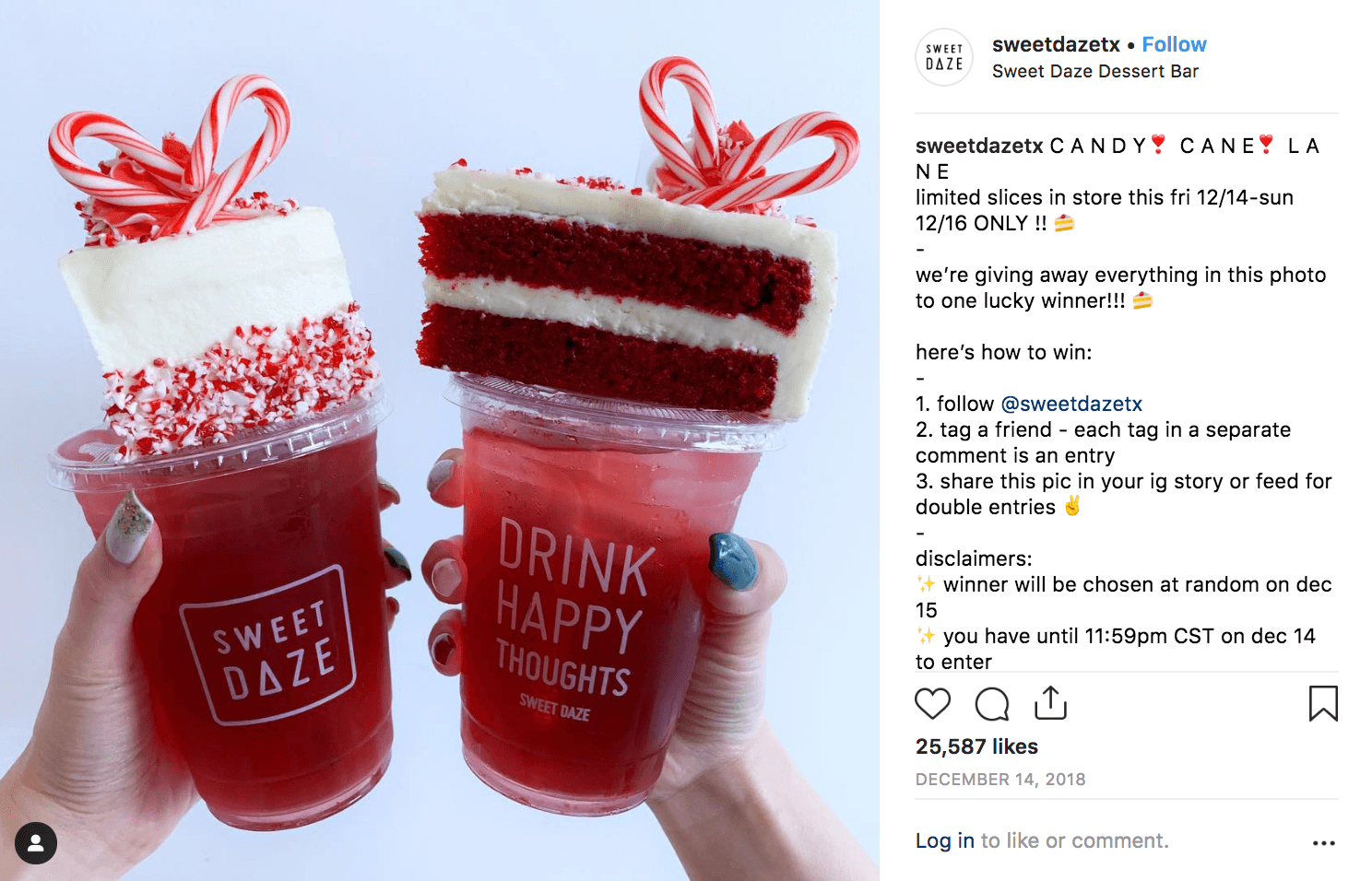Screen dimensions: 1372x881
Task: Open the sweetdazetx username in the header
Action: pyautogui.click(x=1056, y=44)
